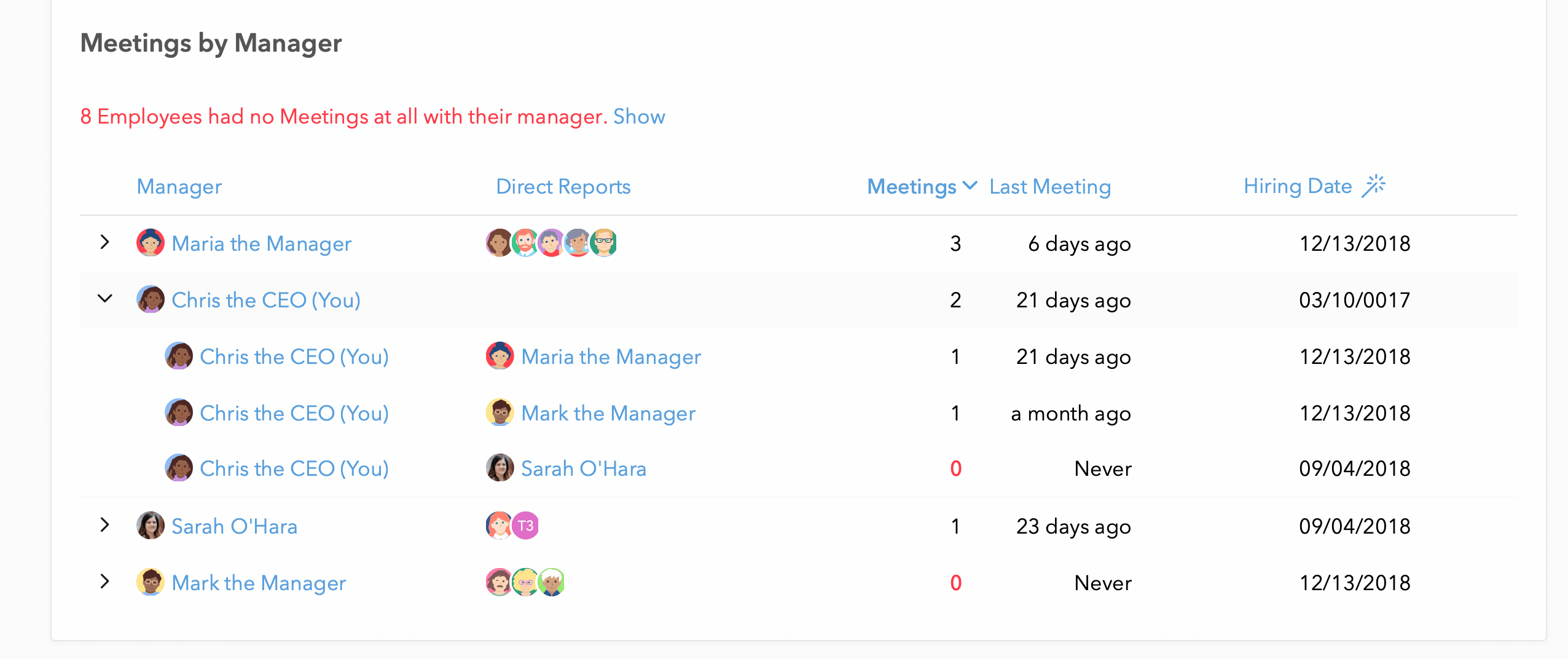Click fourth gray-haired avatar in Maria's reports
Viewport: 1568px width, 659px height.
pyautogui.click(x=577, y=242)
